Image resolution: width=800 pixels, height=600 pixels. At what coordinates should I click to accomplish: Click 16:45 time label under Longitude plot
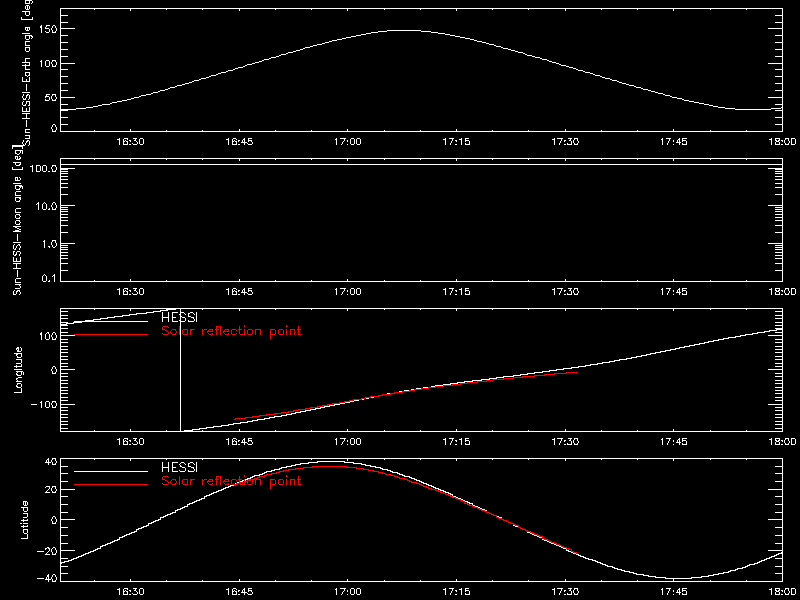pyautogui.click(x=239, y=441)
